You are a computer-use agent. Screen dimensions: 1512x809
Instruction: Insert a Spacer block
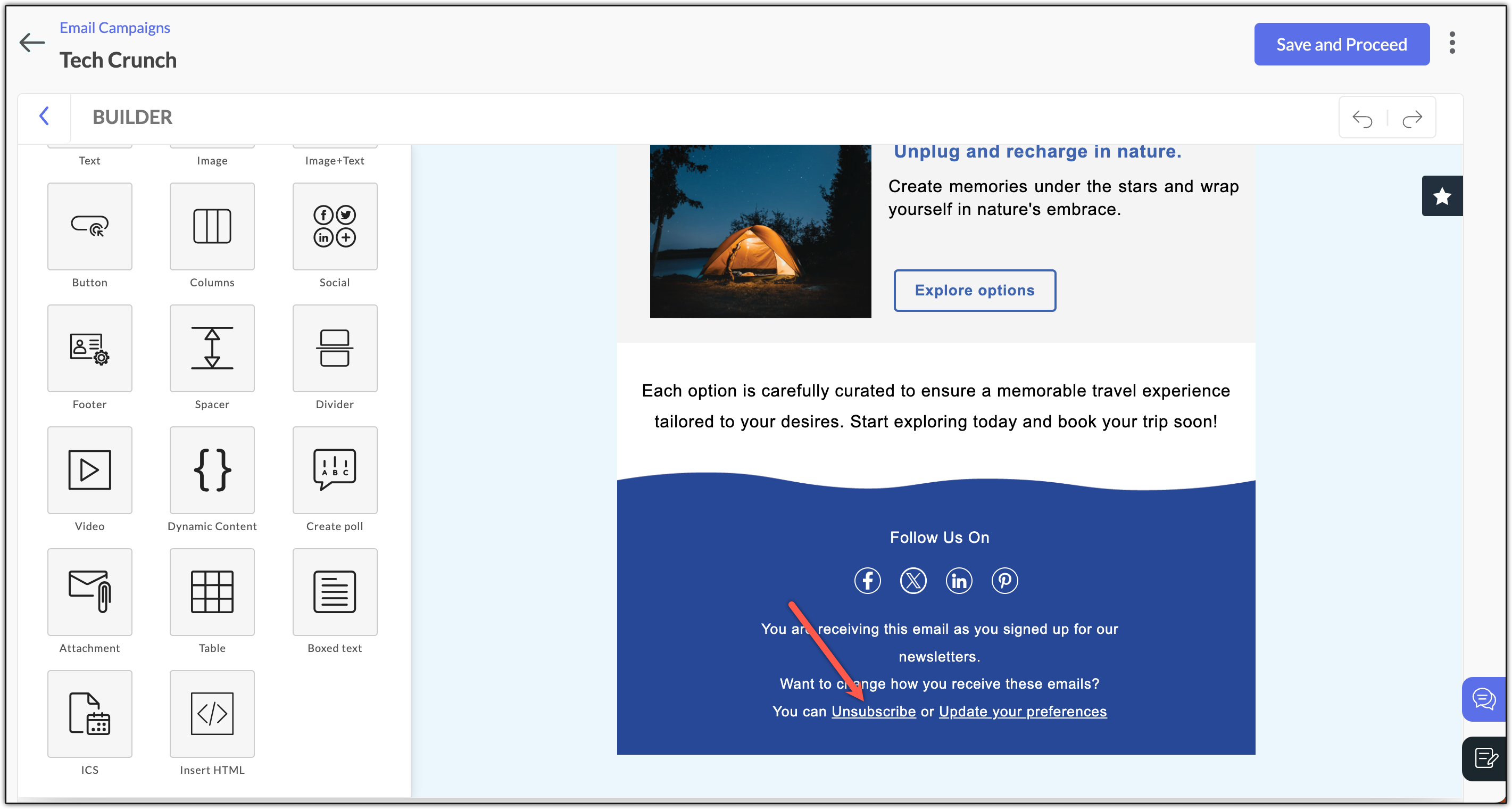[x=212, y=348]
